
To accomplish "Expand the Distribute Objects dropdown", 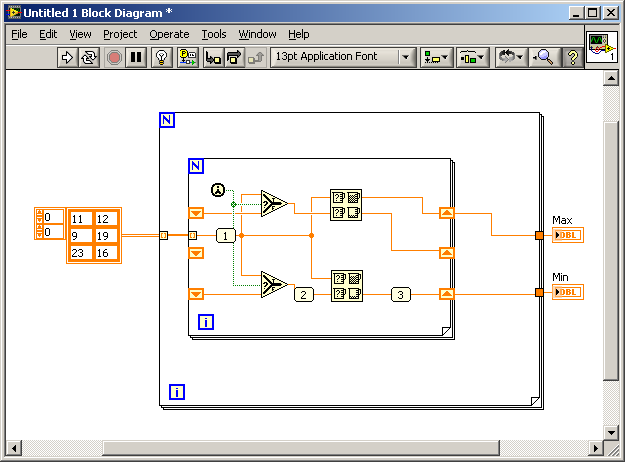I will 471,57.
